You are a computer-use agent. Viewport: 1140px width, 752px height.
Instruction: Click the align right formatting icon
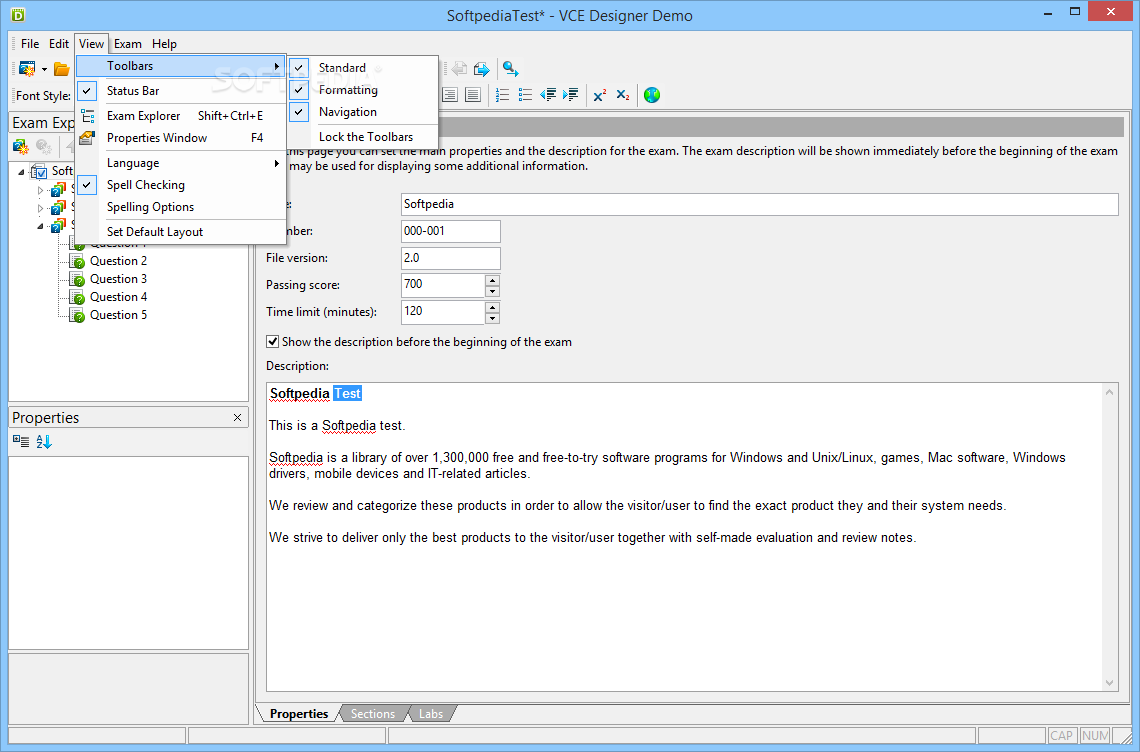coord(450,95)
